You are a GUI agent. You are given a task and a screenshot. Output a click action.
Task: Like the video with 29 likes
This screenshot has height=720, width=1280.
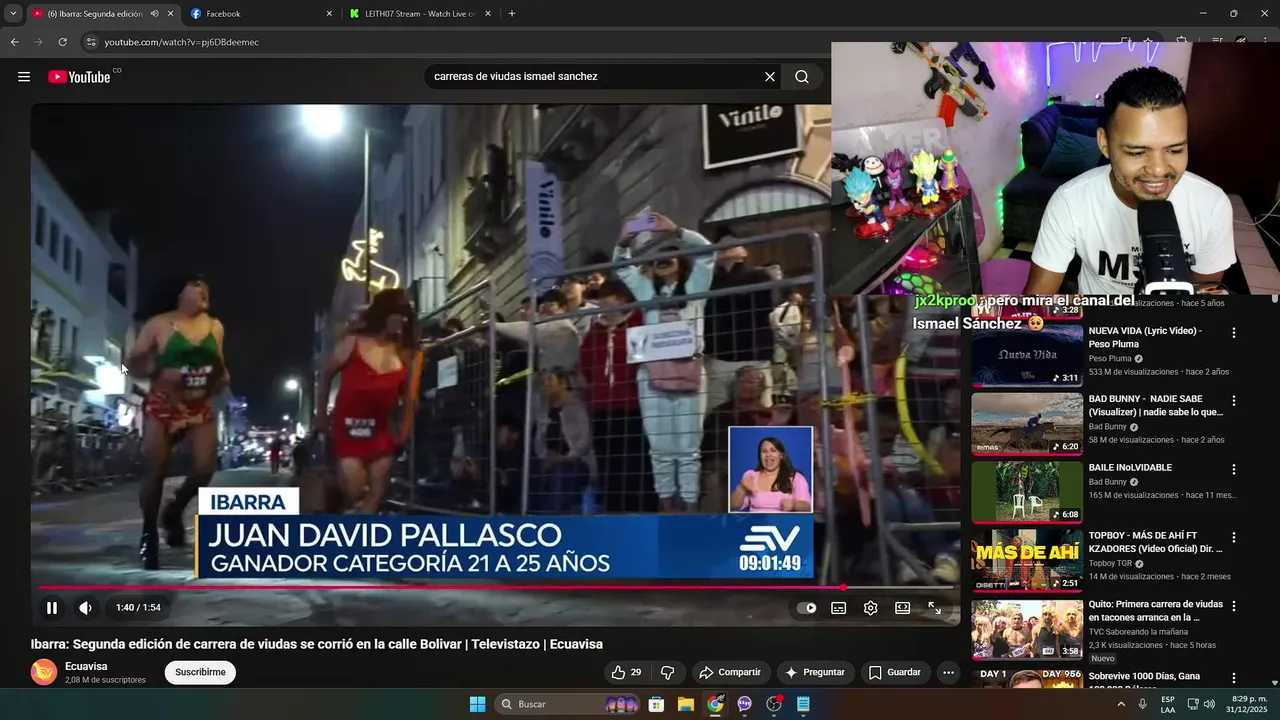(627, 673)
